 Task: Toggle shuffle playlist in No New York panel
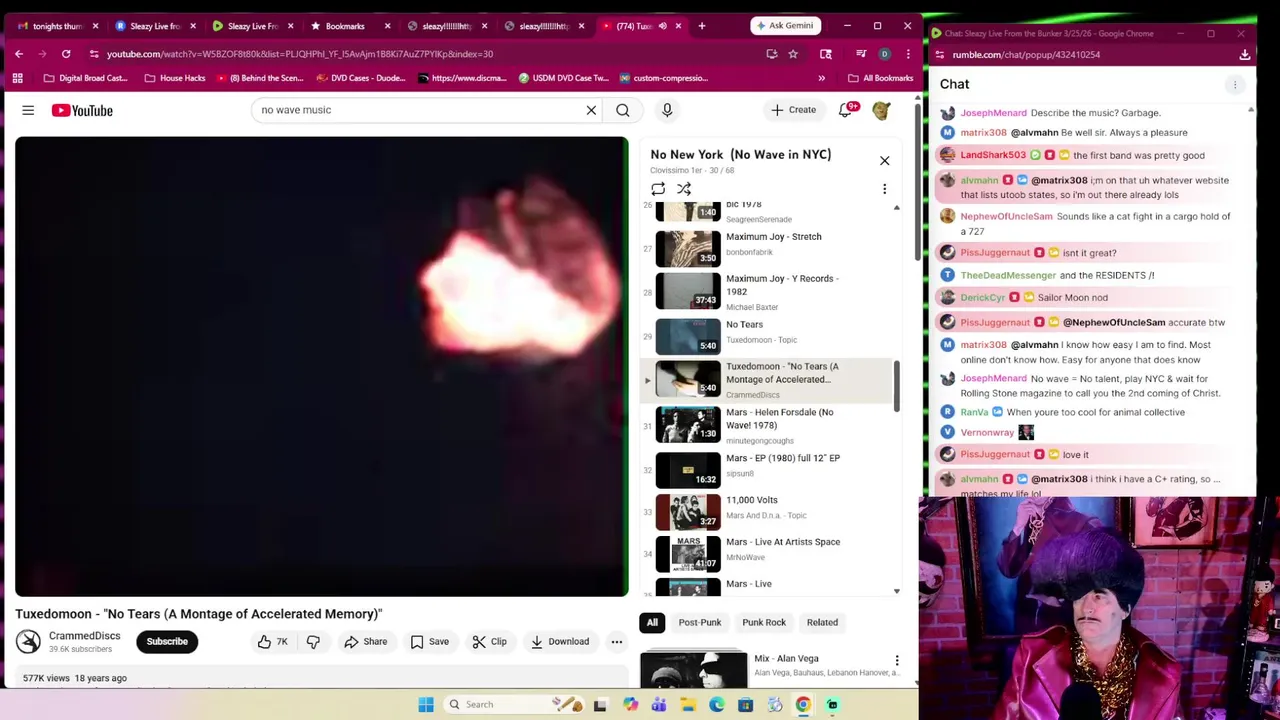(684, 189)
